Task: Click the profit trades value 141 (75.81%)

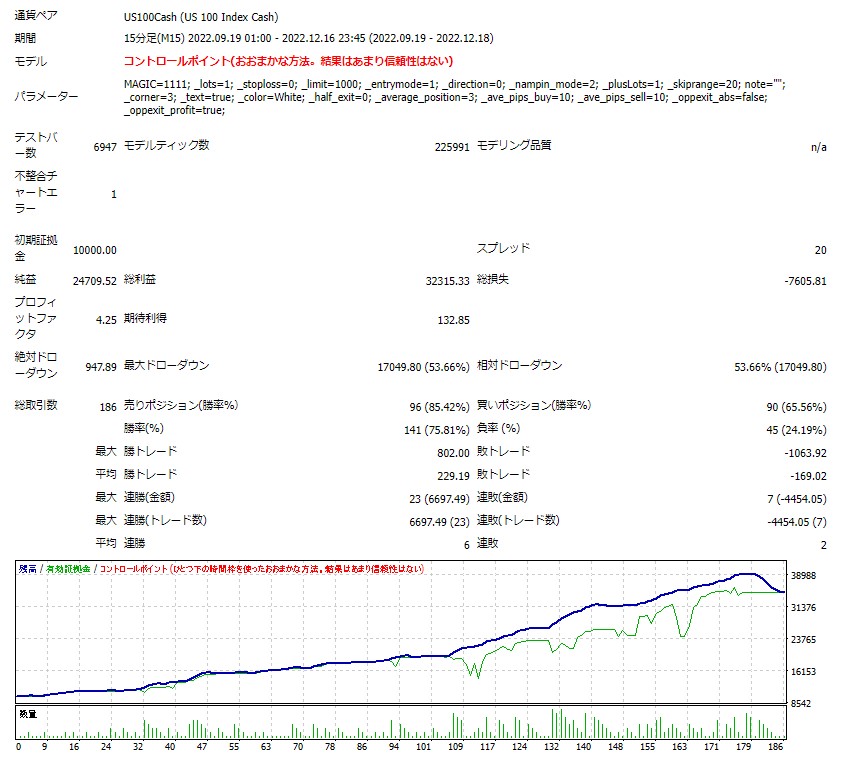Action: click(x=436, y=430)
